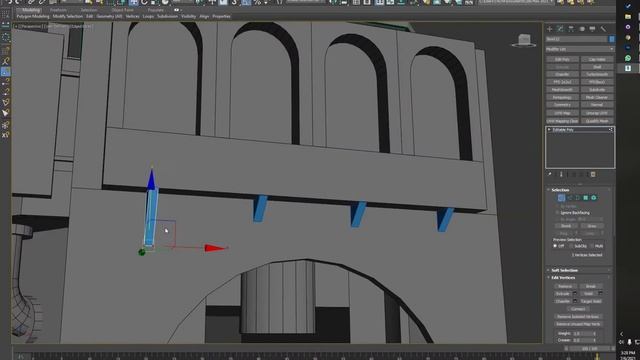Open File Explorer folder on taskbar

pos(628,16)
